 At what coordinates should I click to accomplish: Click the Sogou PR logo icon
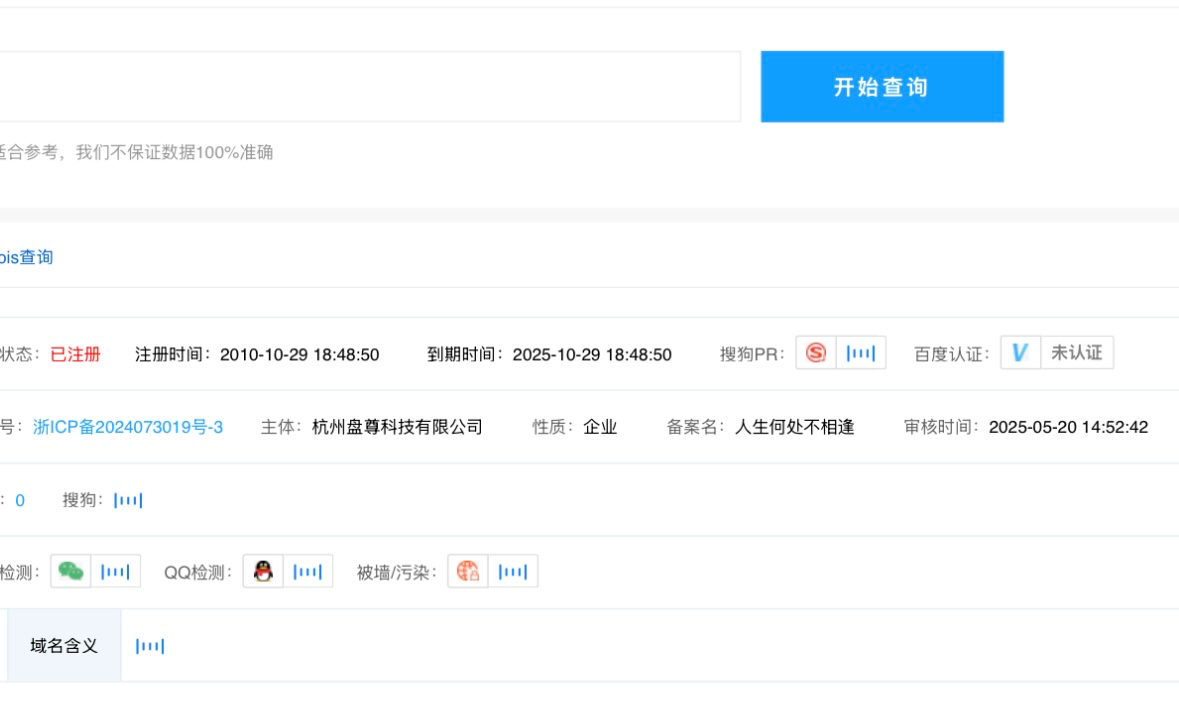tap(816, 353)
